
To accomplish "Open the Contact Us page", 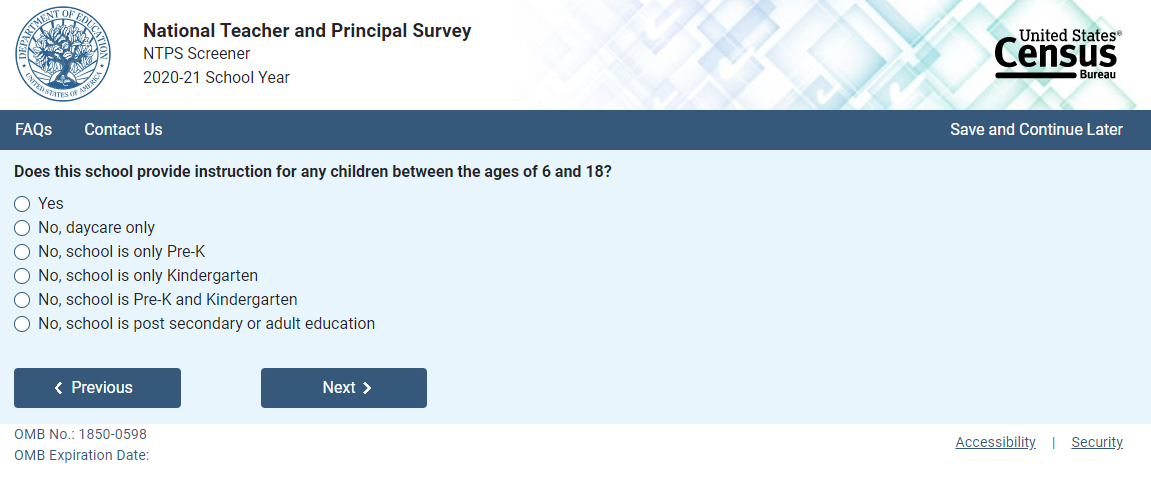I will click(x=123, y=130).
